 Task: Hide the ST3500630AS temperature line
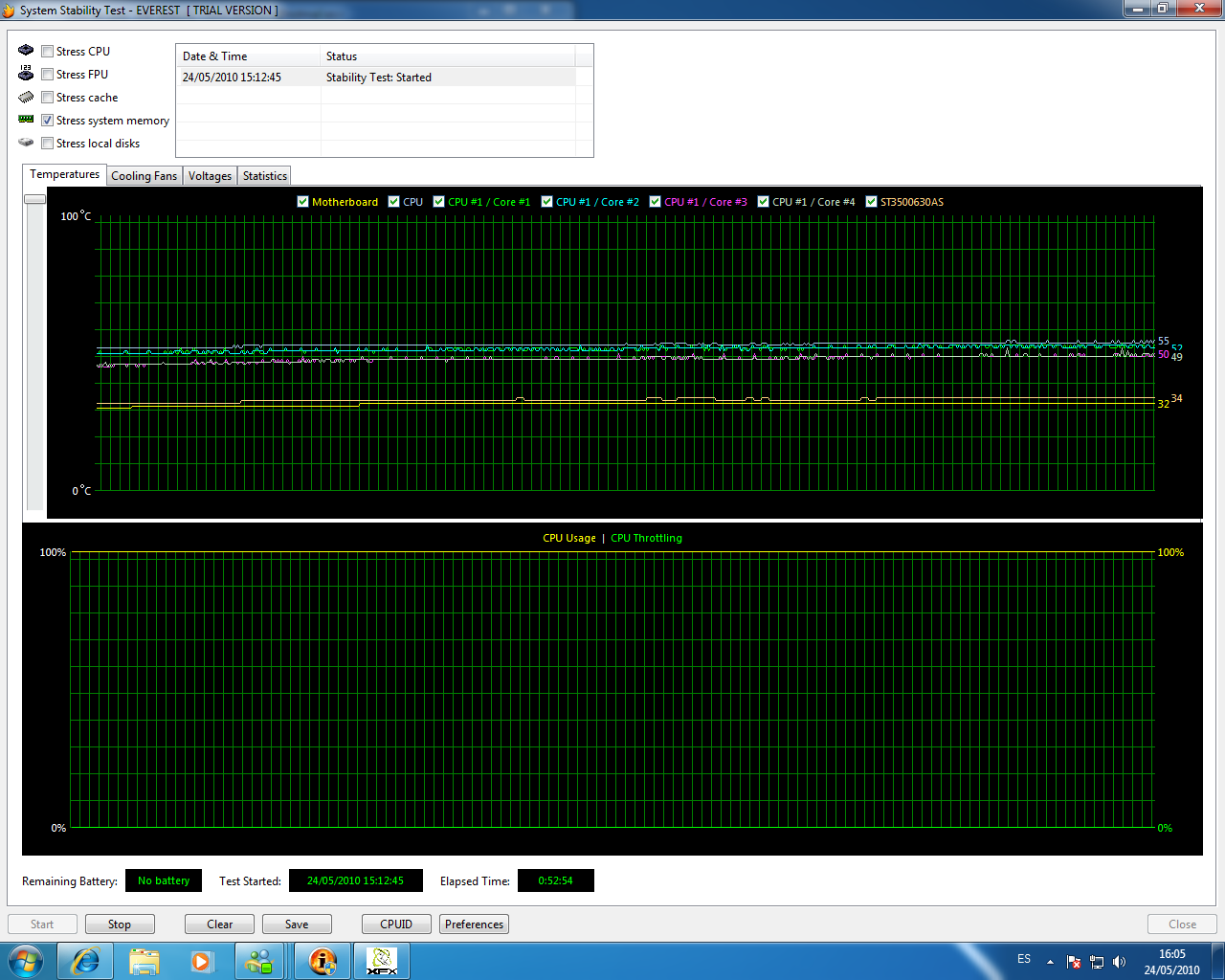[872, 202]
